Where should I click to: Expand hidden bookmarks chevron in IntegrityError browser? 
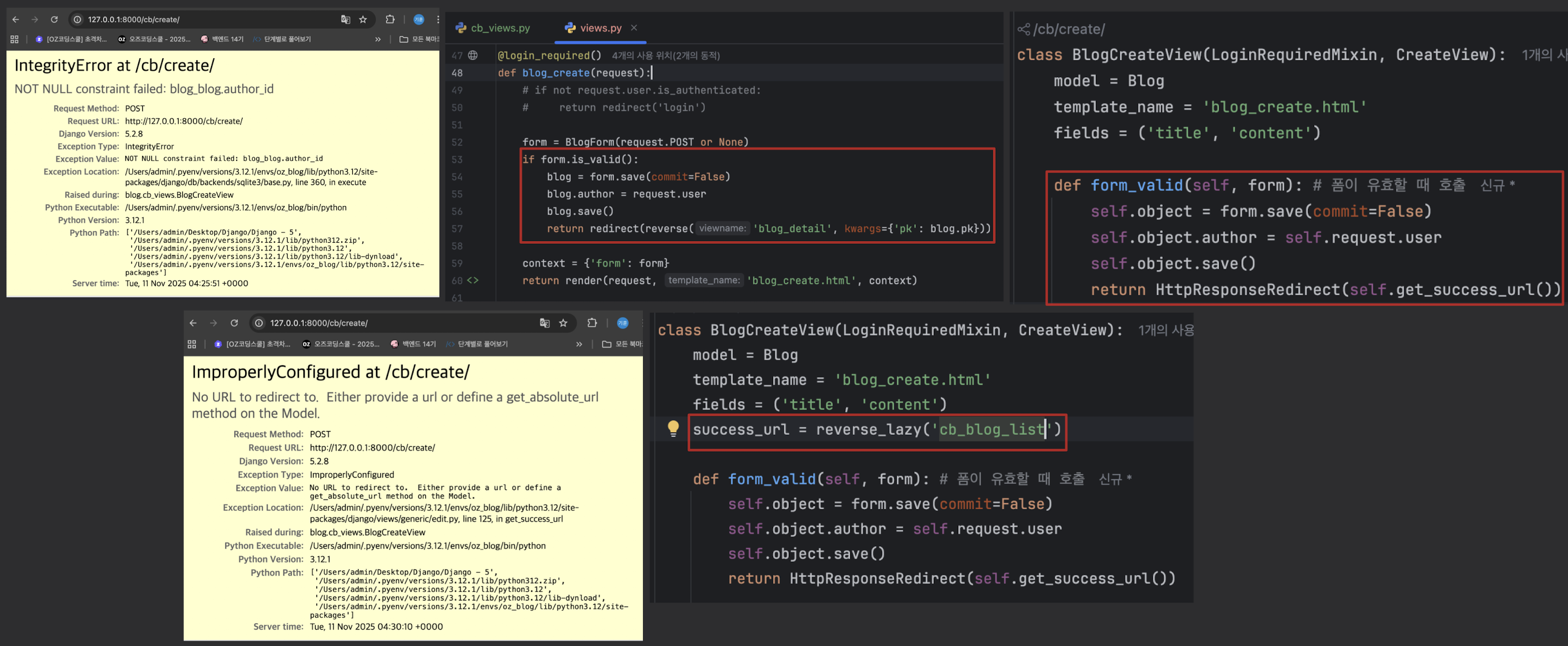(x=378, y=39)
